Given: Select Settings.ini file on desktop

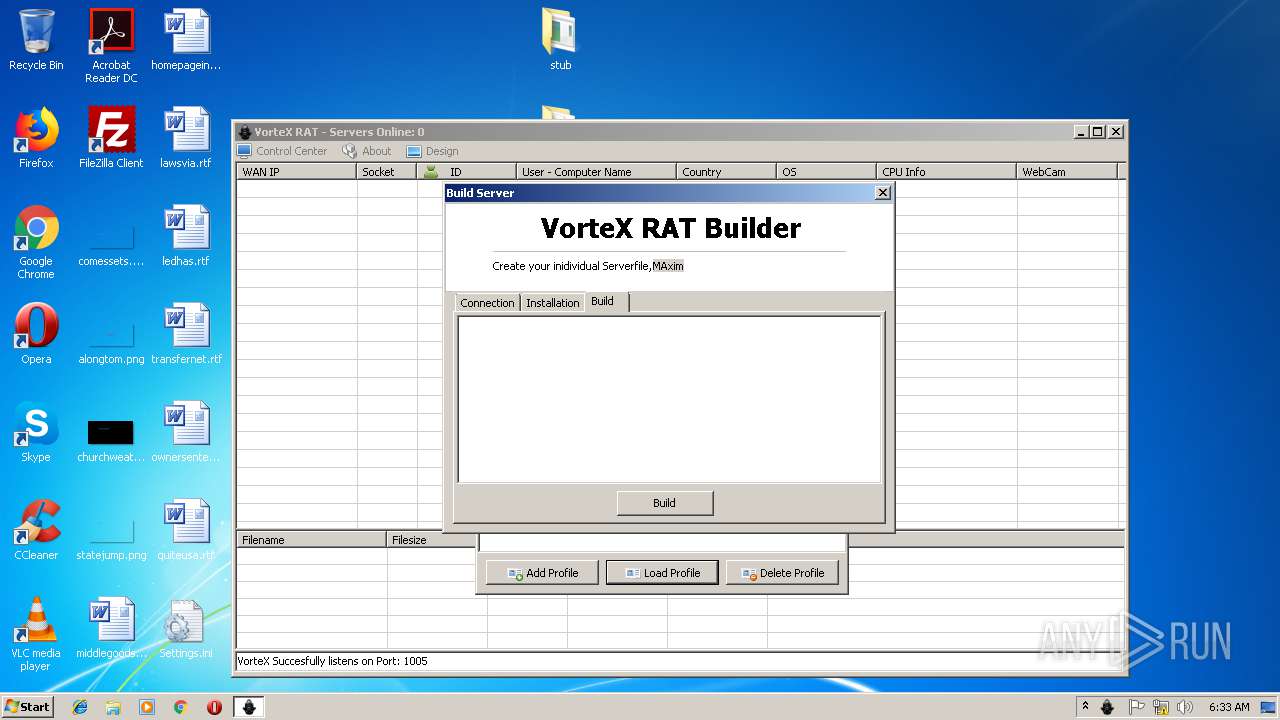Looking at the screenshot, I should tap(186, 628).
